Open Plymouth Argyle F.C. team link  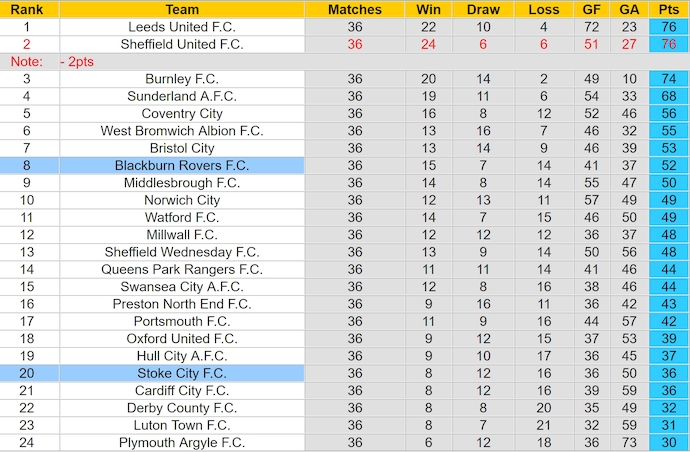[x=182, y=443]
